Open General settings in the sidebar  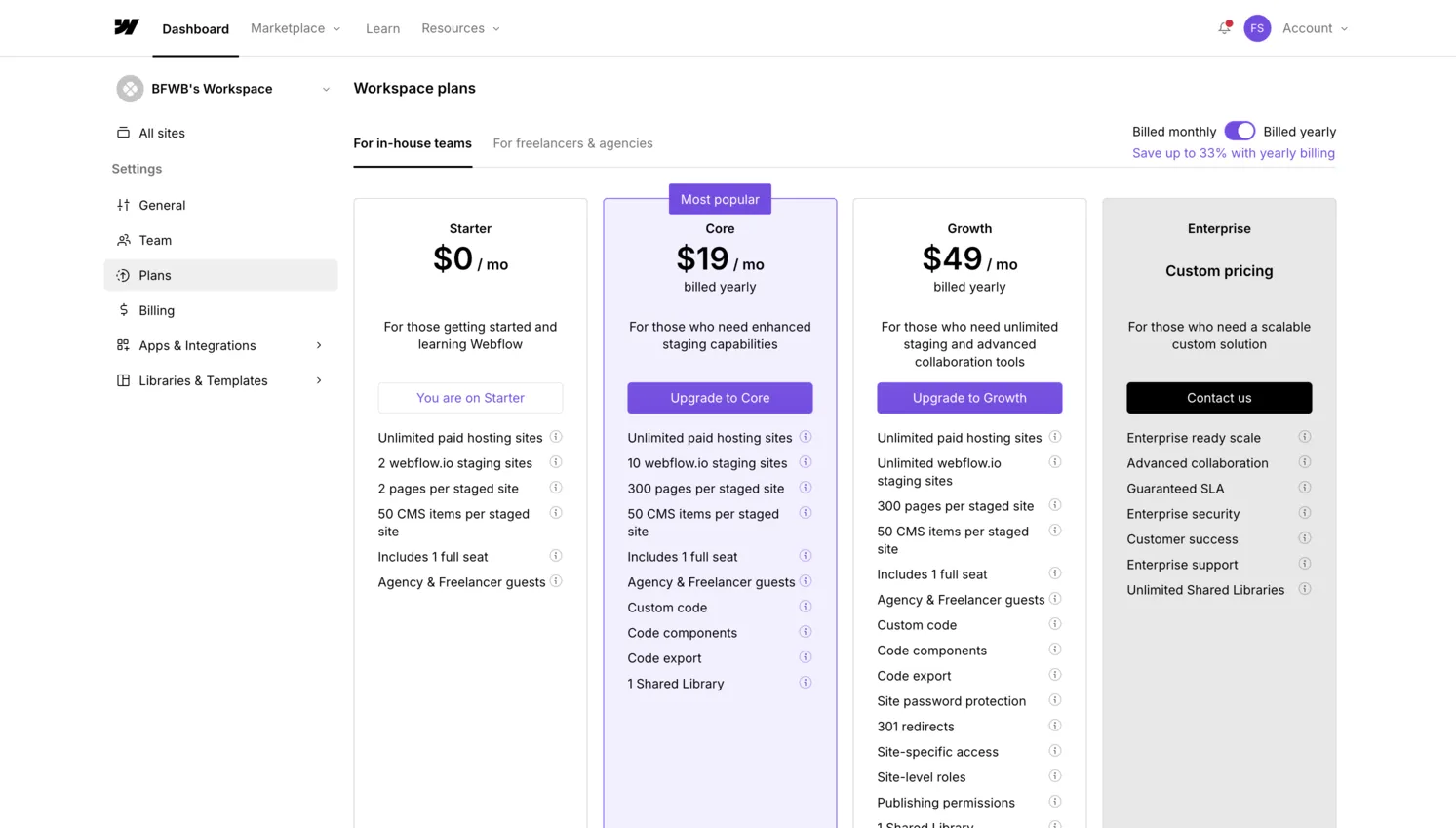[x=162, y=205]
